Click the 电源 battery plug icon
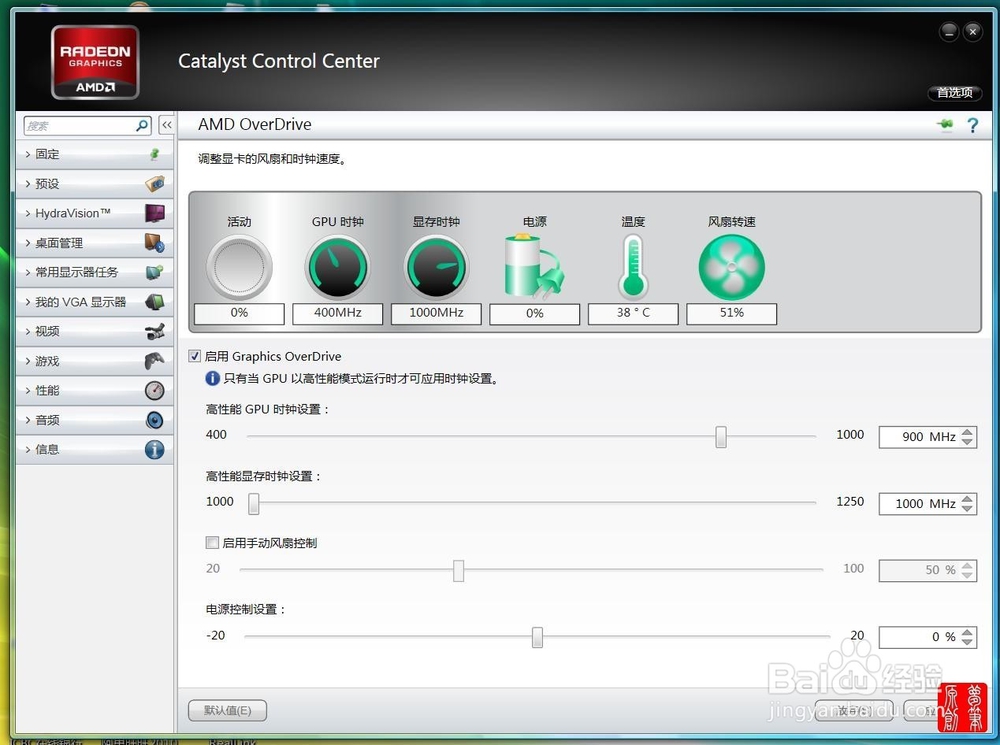Screen dimensions: 1000x745 pyautogui.click(x=534, y=266)
